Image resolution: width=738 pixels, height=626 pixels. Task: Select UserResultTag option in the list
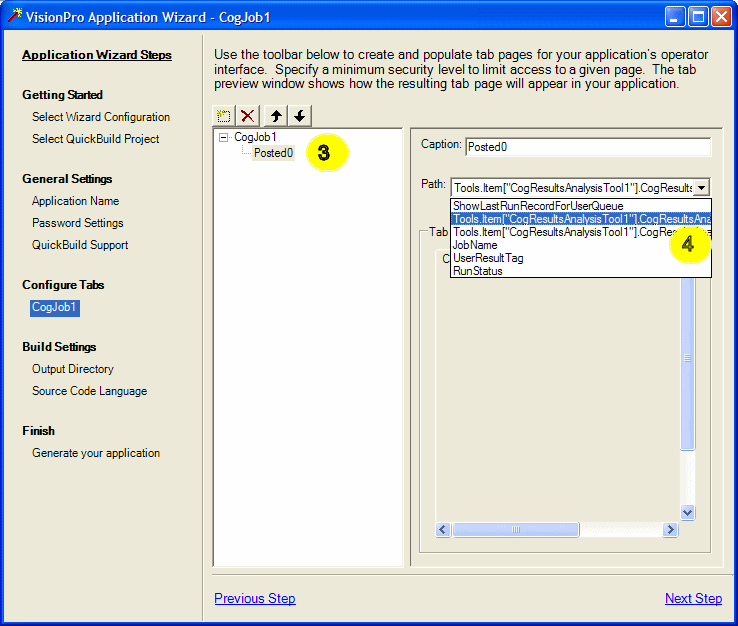pyautogui.click(x=488, y=258)
